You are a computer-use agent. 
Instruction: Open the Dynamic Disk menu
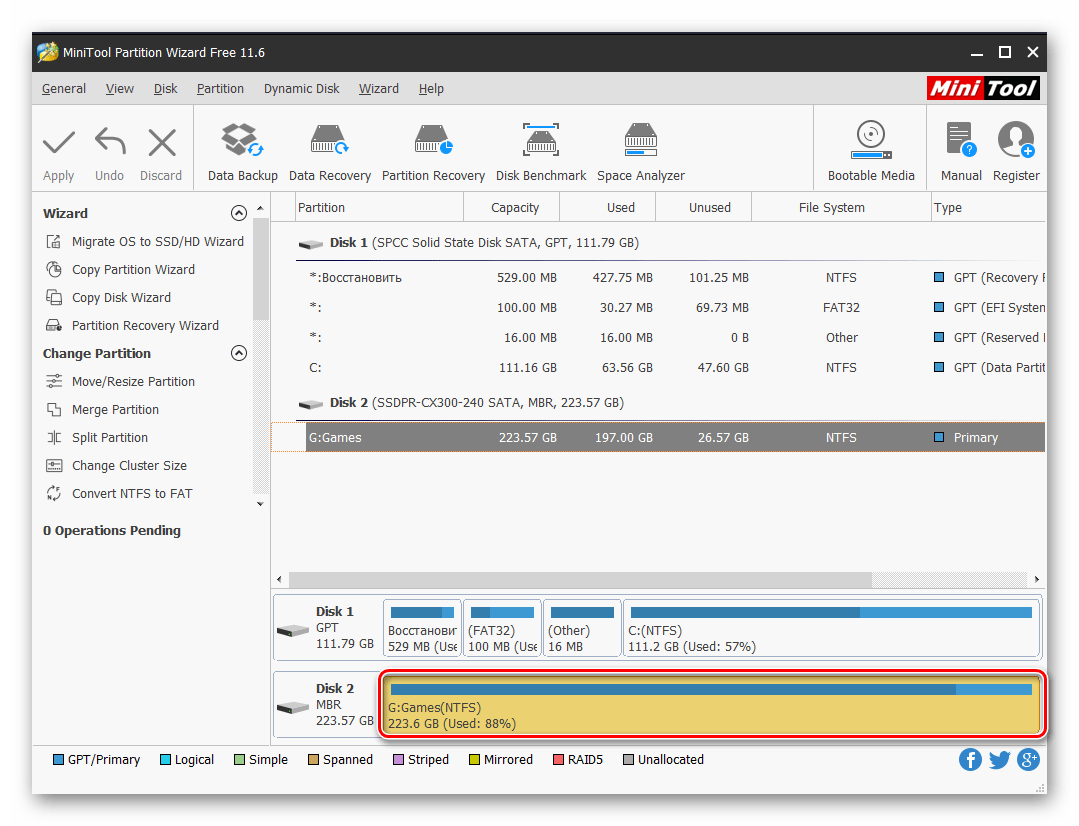click(301, 89)
